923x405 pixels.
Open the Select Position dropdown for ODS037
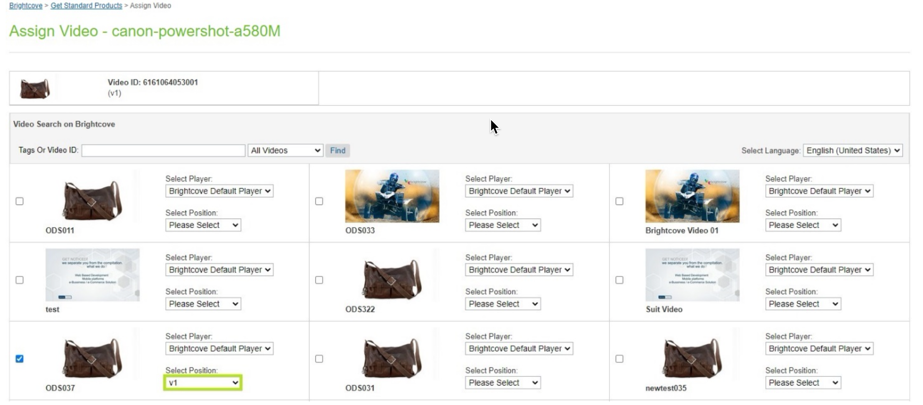pyautogui.click(x=204, y=383)
